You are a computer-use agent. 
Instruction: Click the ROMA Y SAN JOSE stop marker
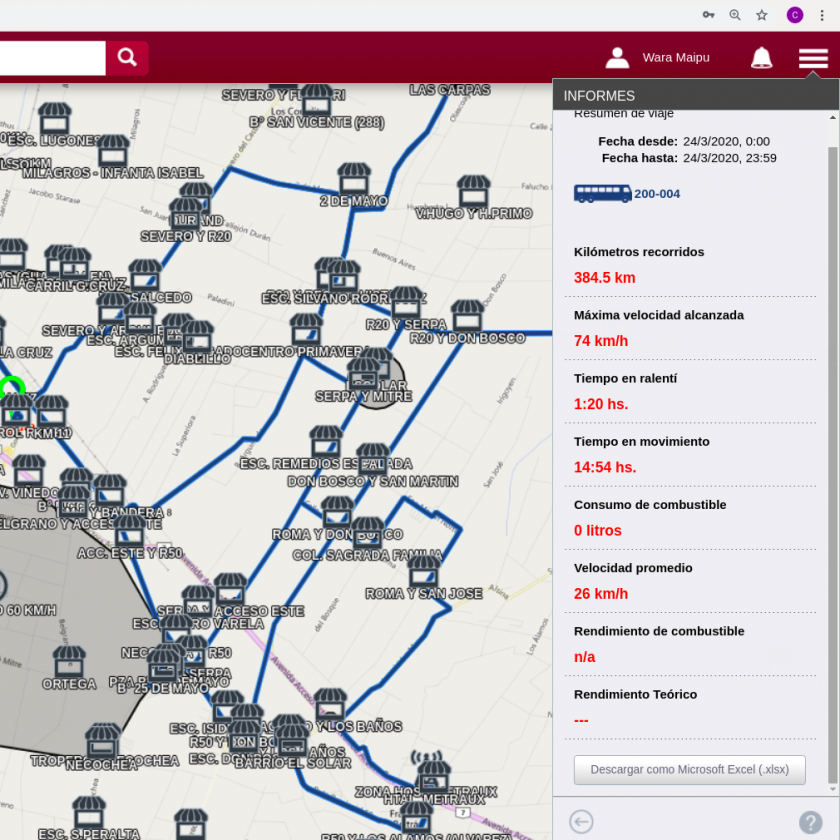424,572
